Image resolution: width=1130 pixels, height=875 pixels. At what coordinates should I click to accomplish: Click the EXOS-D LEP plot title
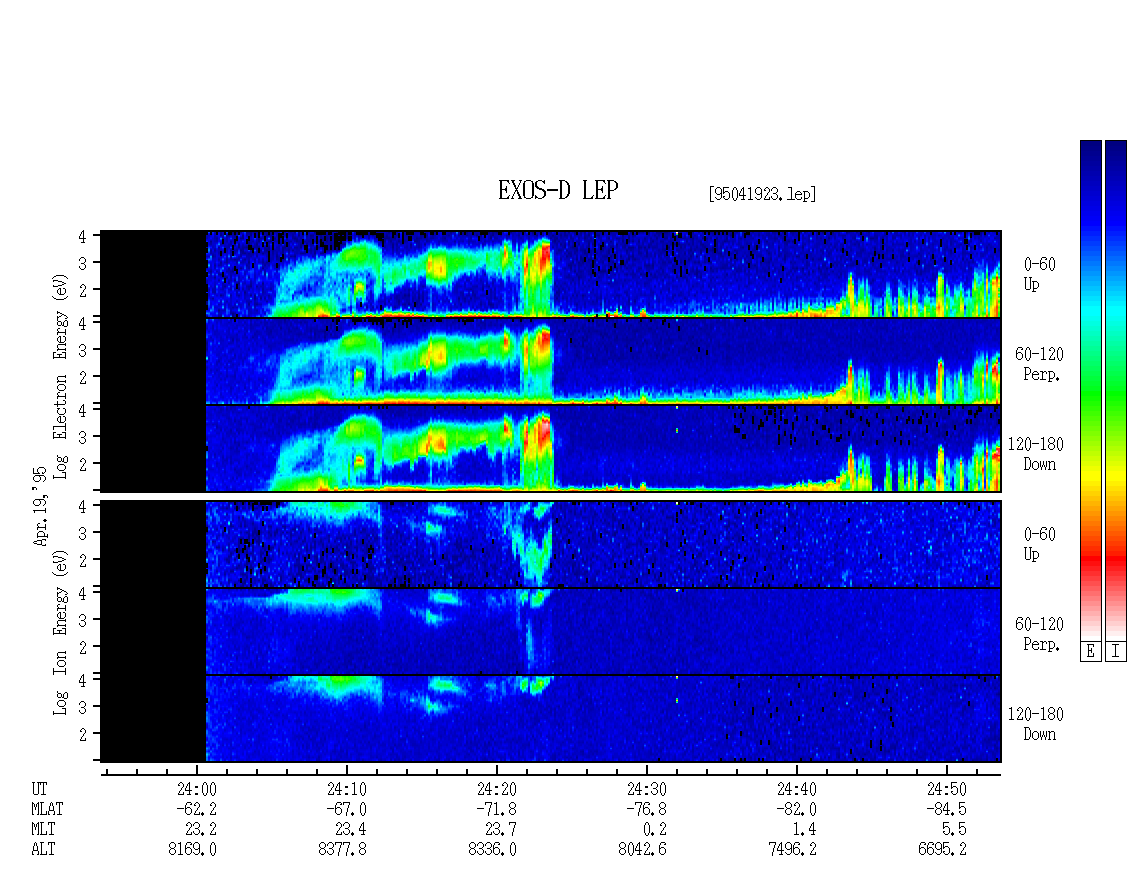[558, 190]
